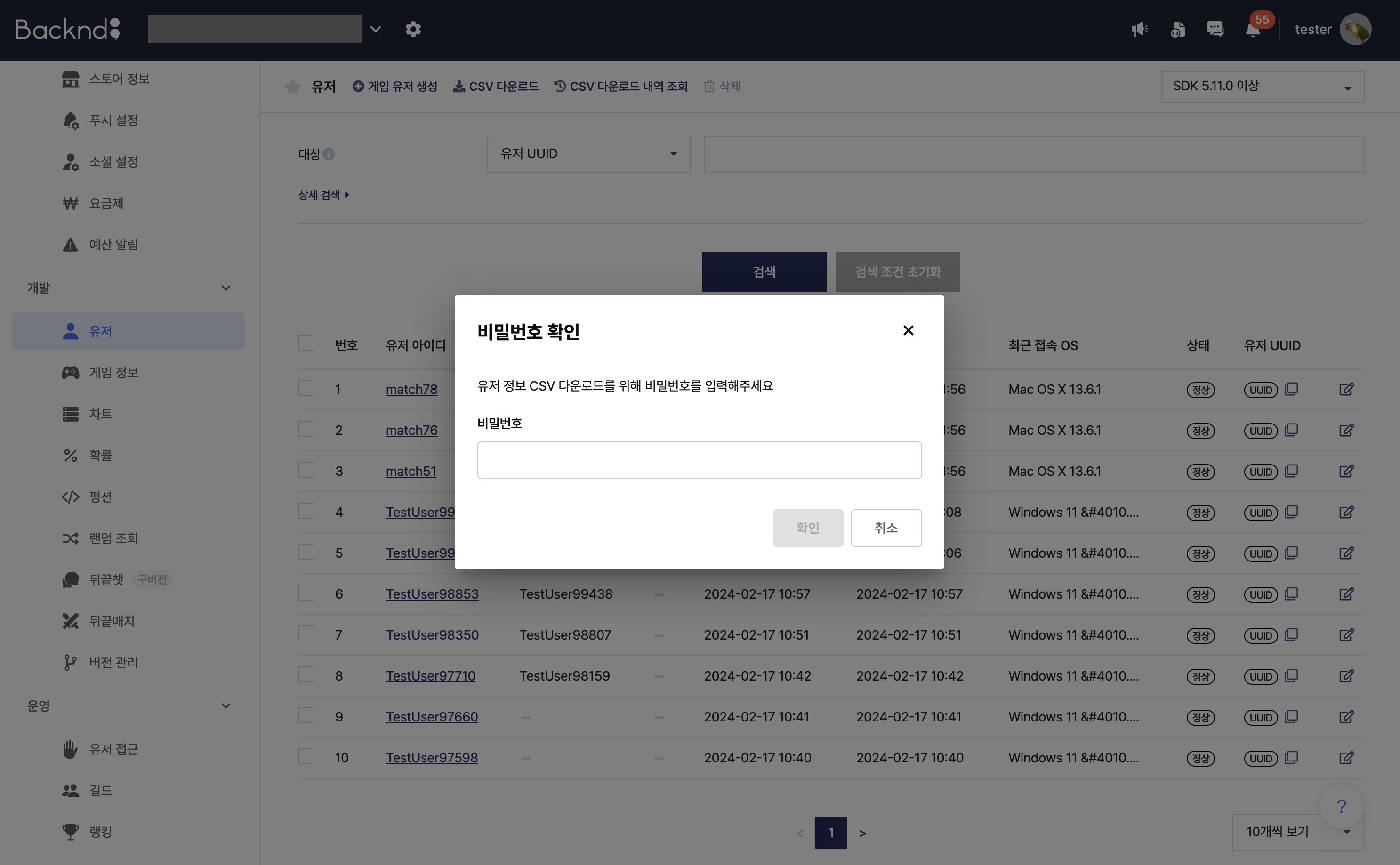The height and width of the screenshot is (865, 1400).
Task: Open 소셜 설정 in sidebar
Action: click(113, 162)
